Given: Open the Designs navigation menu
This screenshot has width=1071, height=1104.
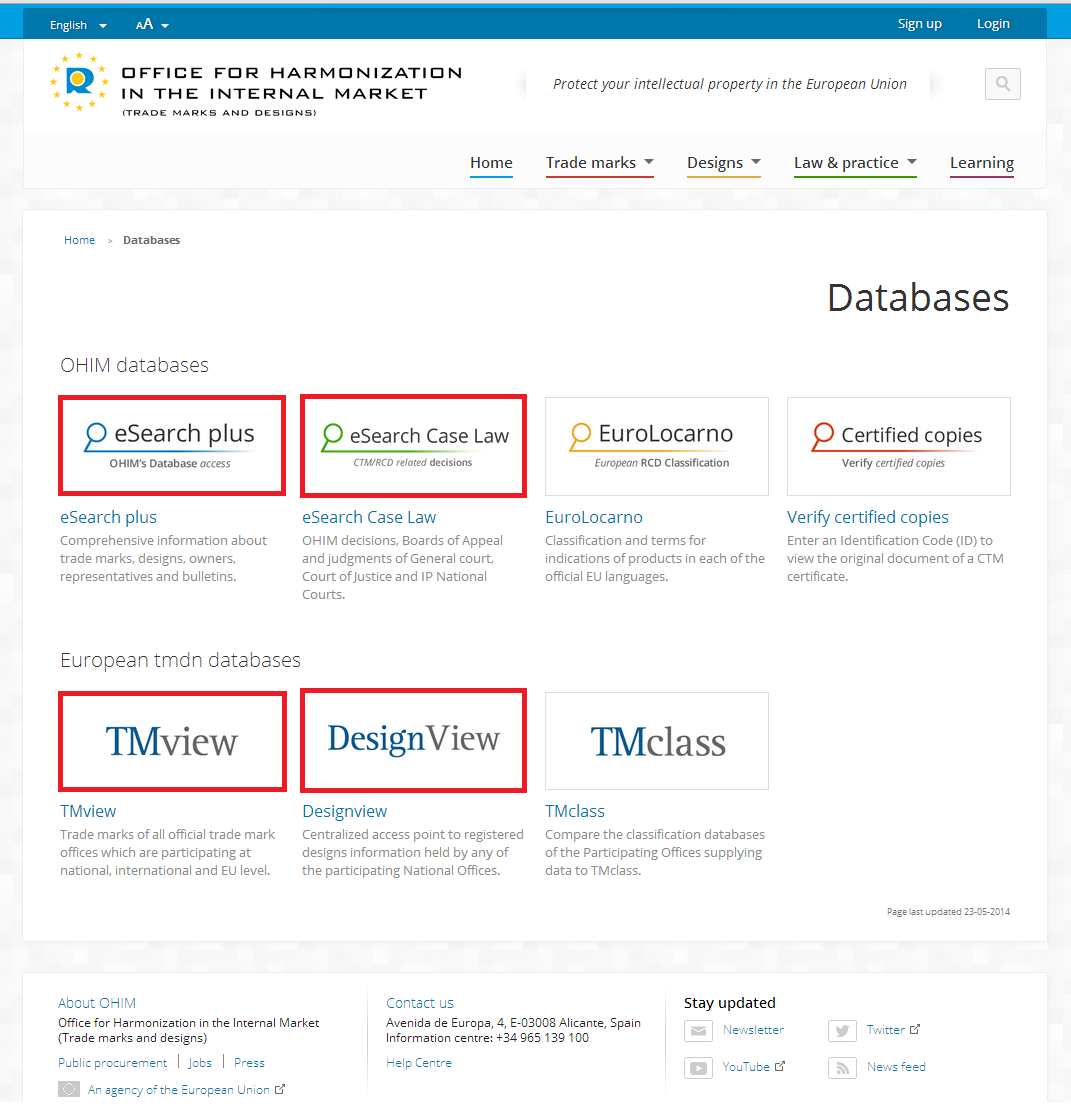Looking at the screenshot, I should (x=723, y=163).
